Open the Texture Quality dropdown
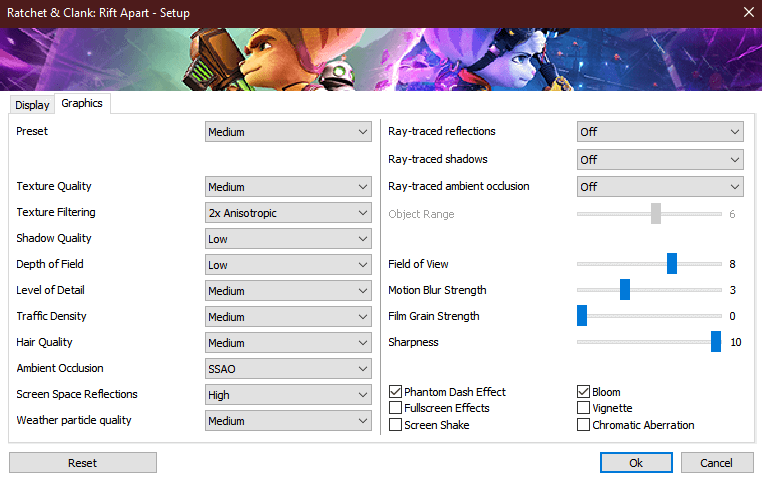 (x=288, y=187)
